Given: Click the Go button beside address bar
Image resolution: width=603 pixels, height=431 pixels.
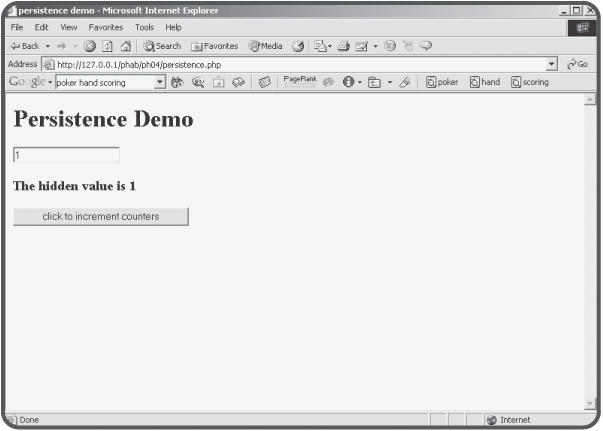Looking at the screenshot, I should (x=576, y=64).
